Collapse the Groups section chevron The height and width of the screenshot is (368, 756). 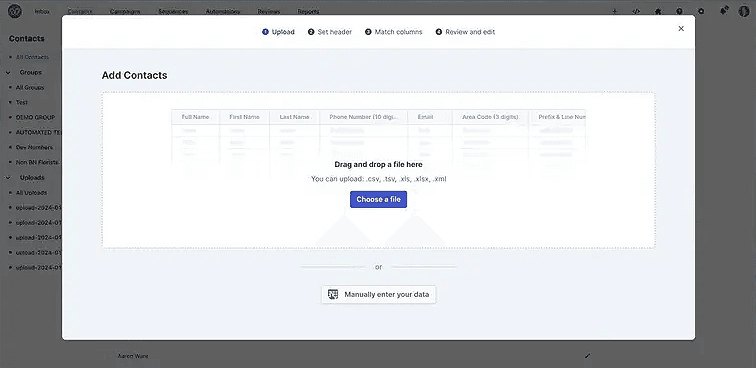click(x=9, y=72)
